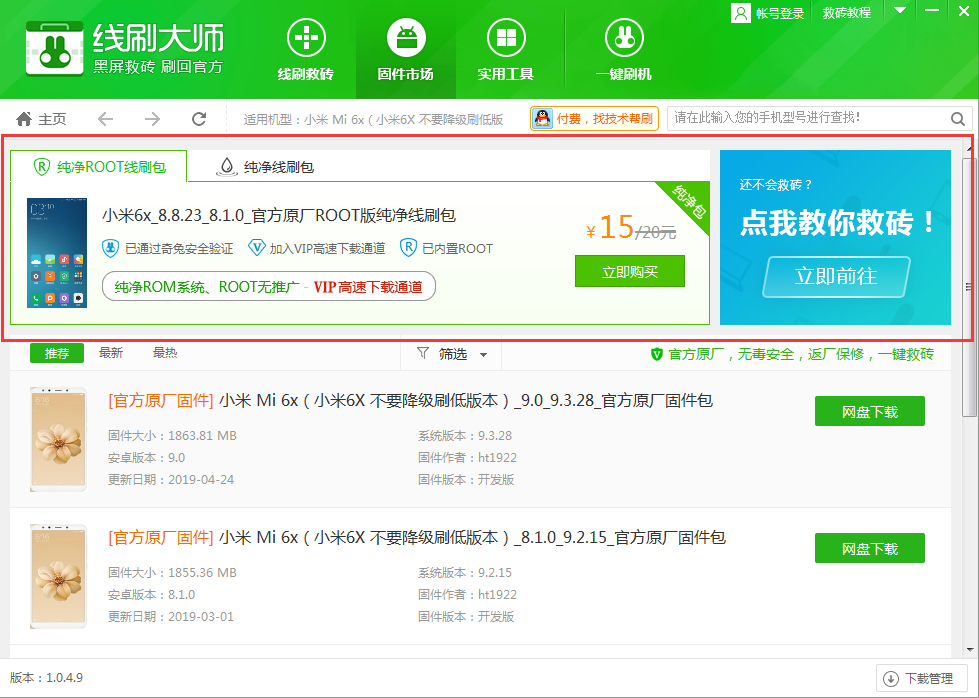Click the forward arrow navigation icon
The height and width of the screenshot is (698, 979).
[152, 119]
